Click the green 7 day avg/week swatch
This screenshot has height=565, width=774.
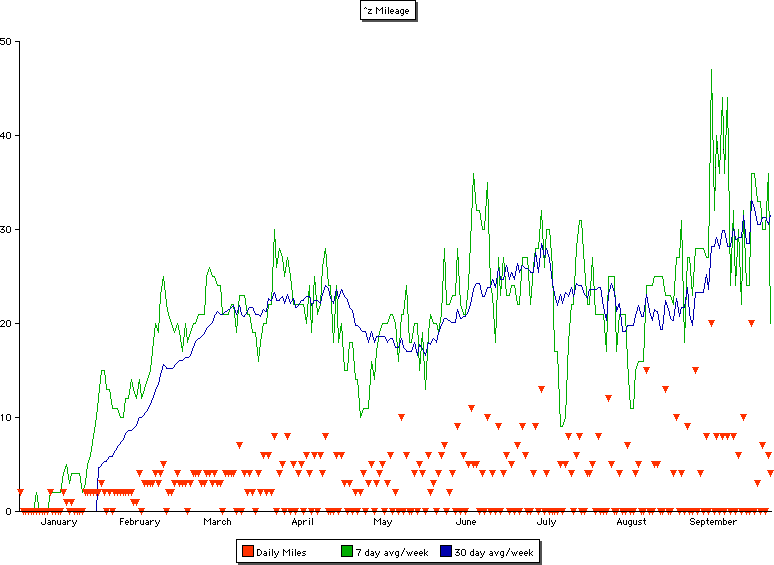[347, 551]
